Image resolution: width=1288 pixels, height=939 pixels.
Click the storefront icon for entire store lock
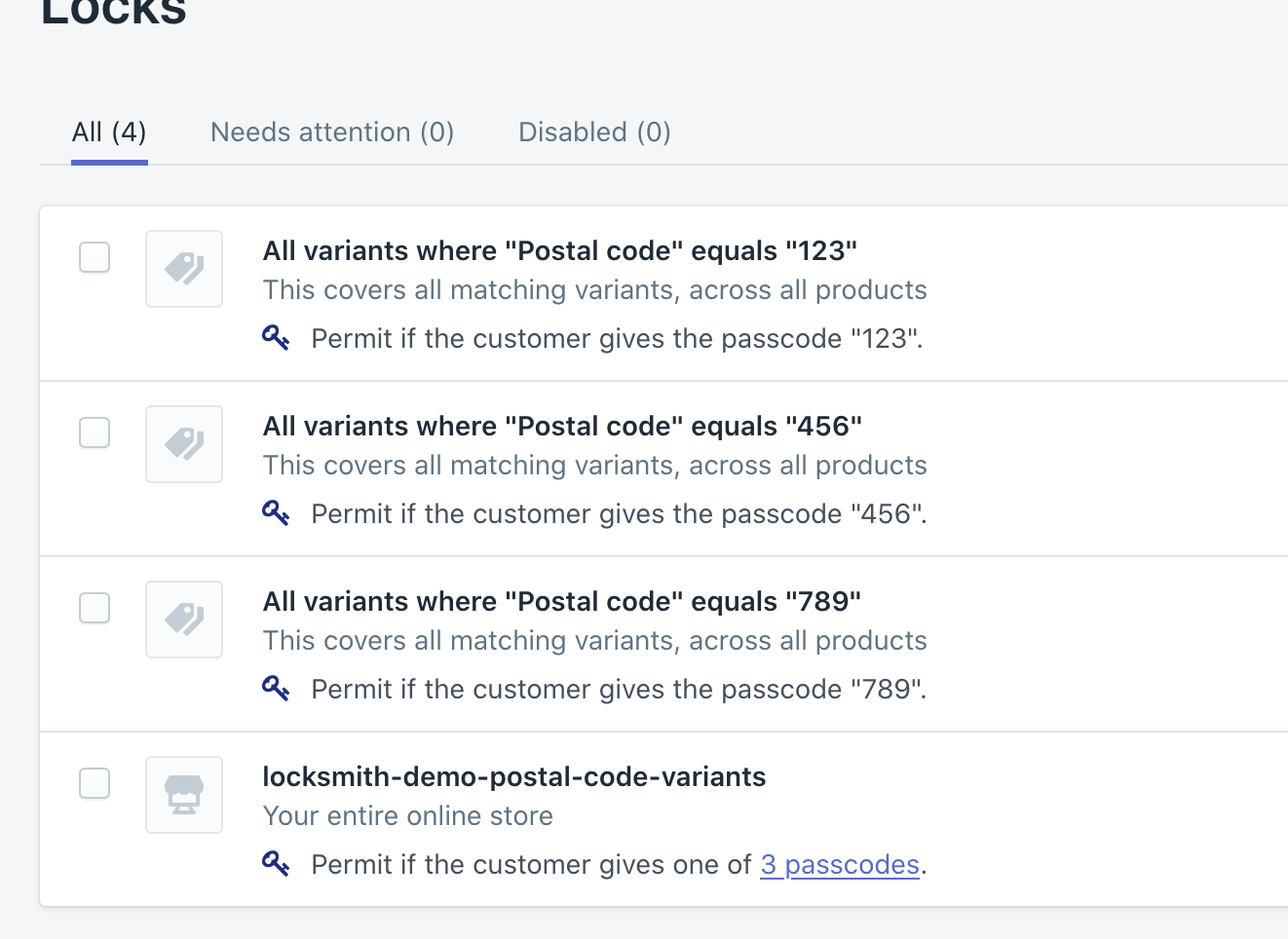[x=184, y=795]
